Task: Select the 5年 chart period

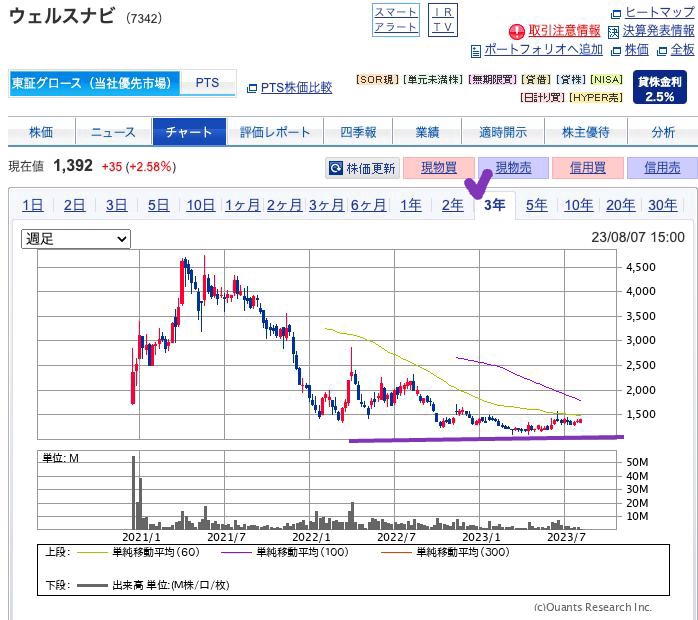Action: click(536, 205)
